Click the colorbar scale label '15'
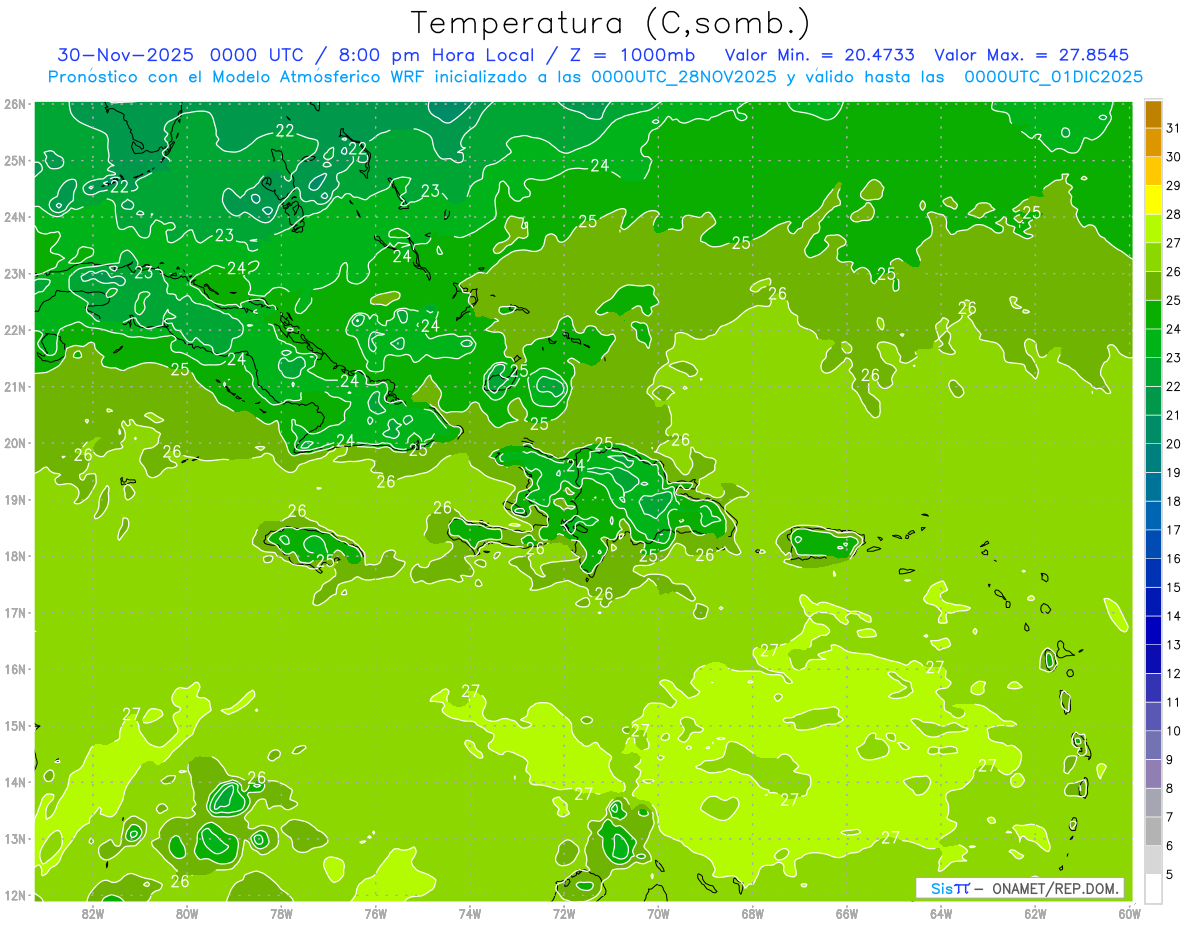 pyautogui.click(x=1174, y=587)
